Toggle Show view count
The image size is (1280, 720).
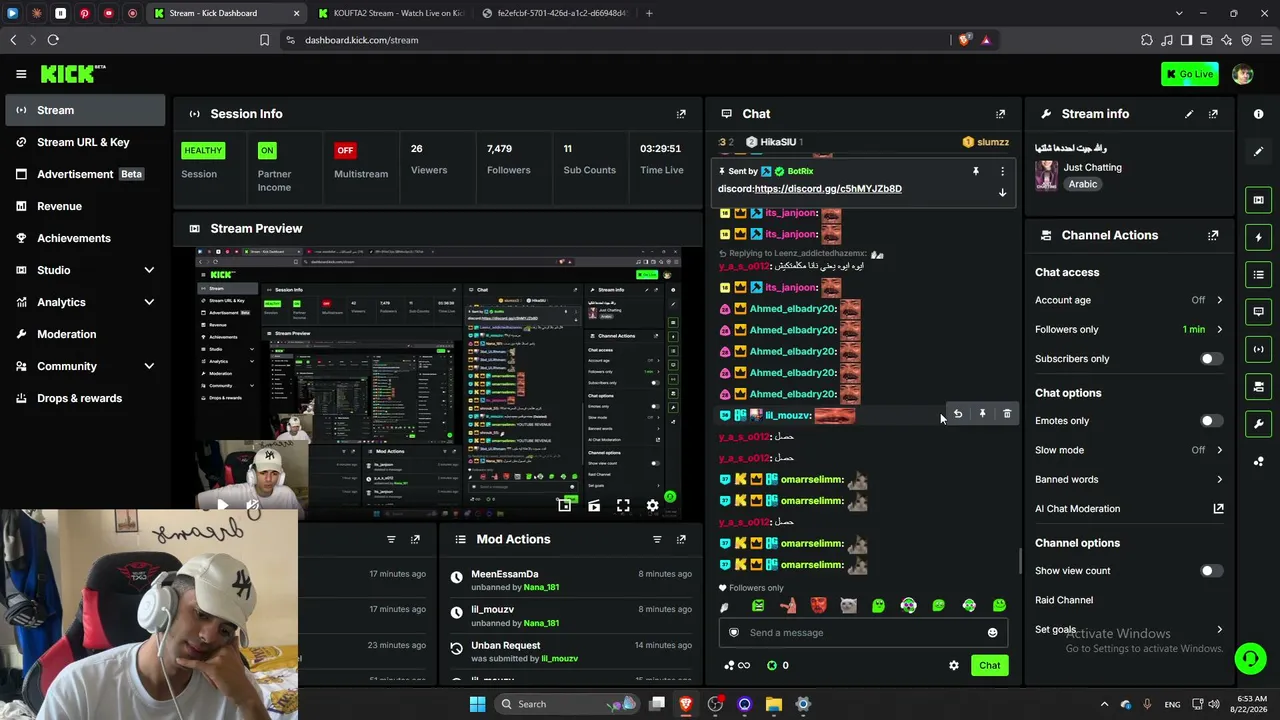(1211, 571)
